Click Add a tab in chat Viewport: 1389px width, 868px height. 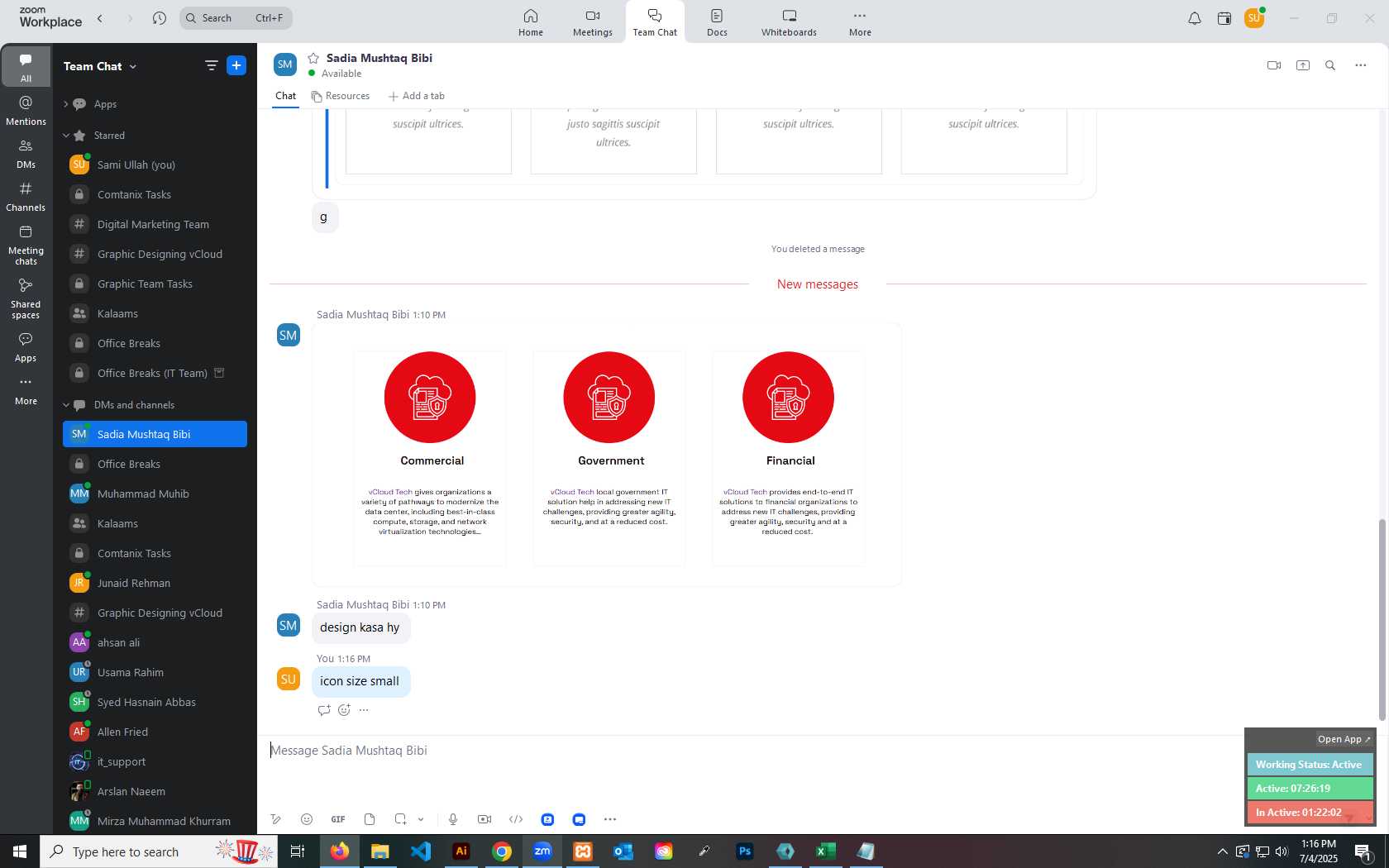coord(417,96)
